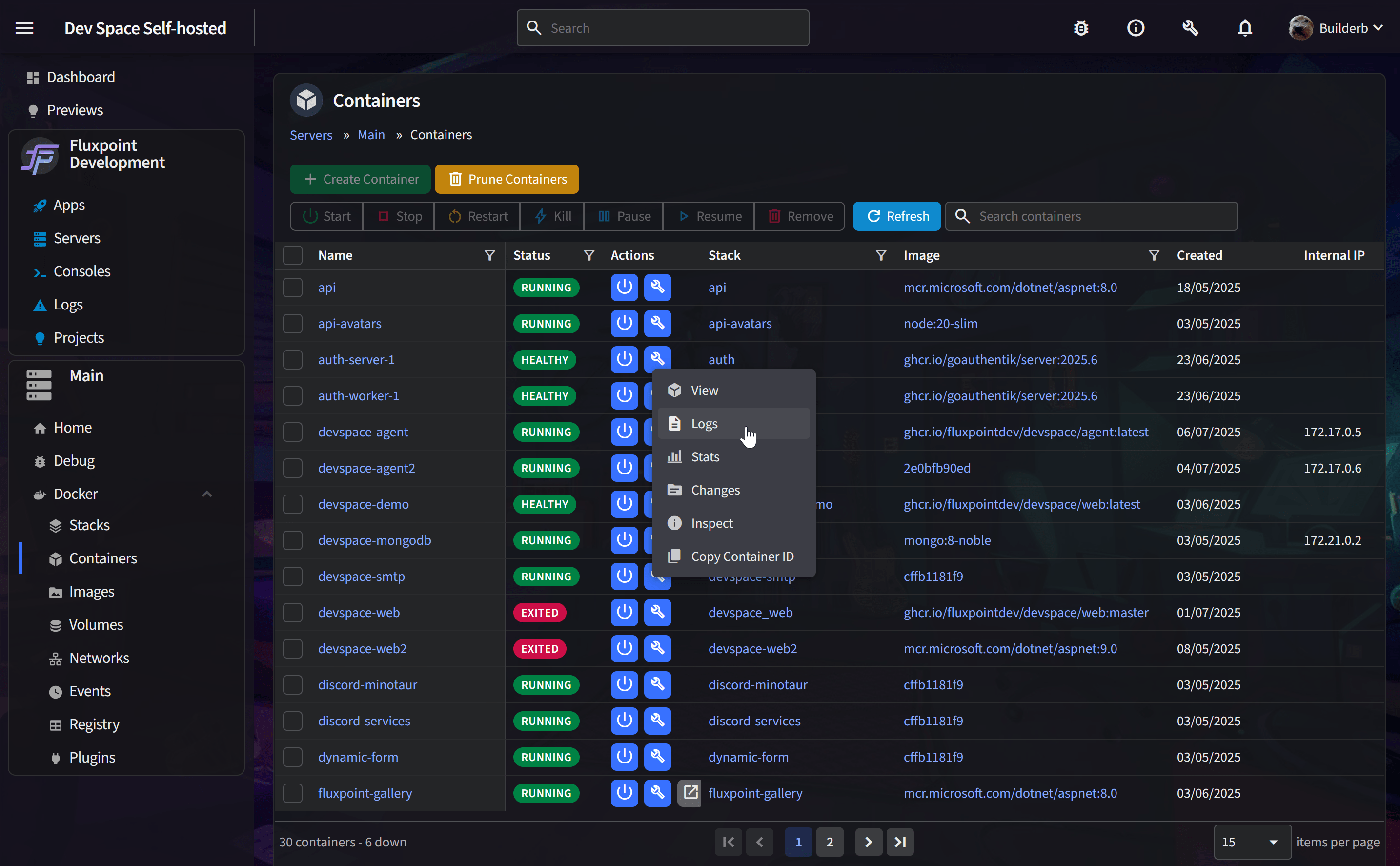Click Copy Container ID menu entry
The image size is (1400, 866).
tap(733, 556)
